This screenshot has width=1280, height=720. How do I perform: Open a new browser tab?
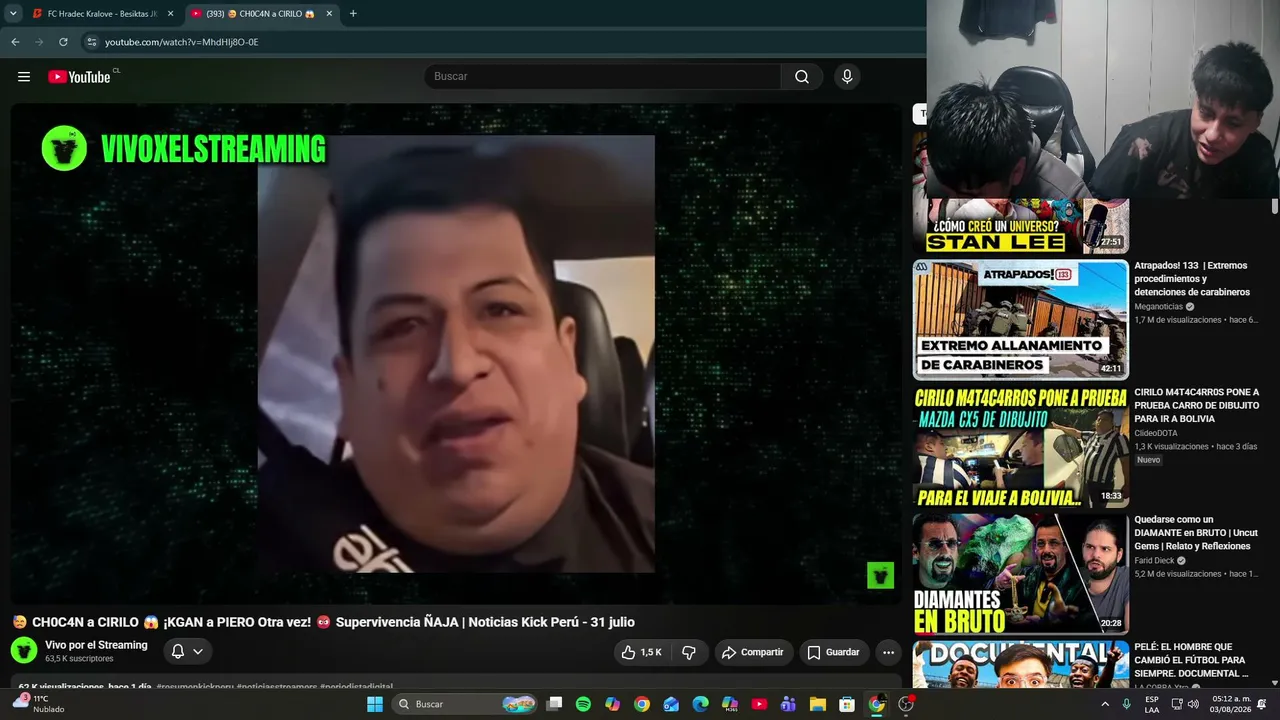(353, 14)
